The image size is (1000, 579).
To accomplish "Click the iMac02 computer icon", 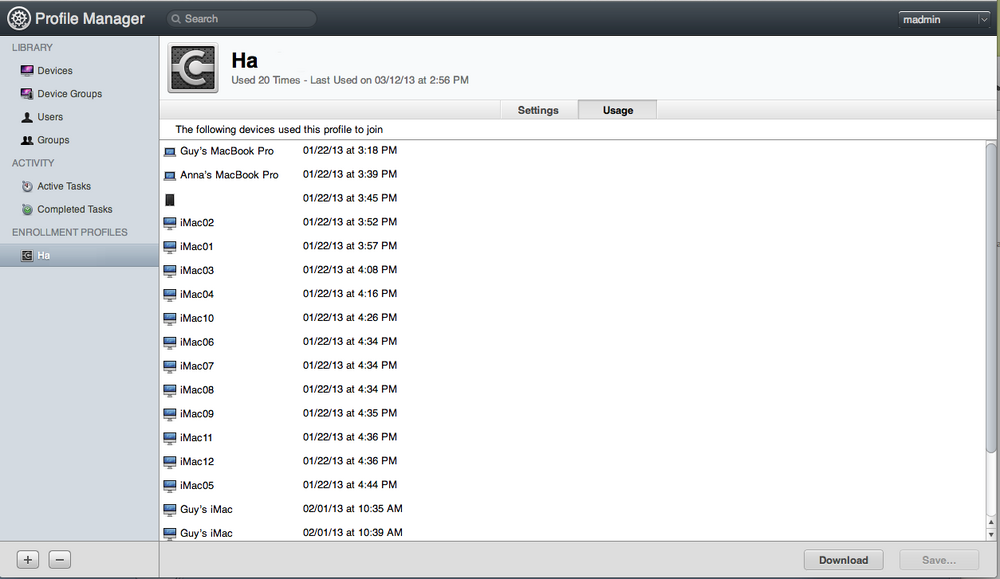I will 170,223.
